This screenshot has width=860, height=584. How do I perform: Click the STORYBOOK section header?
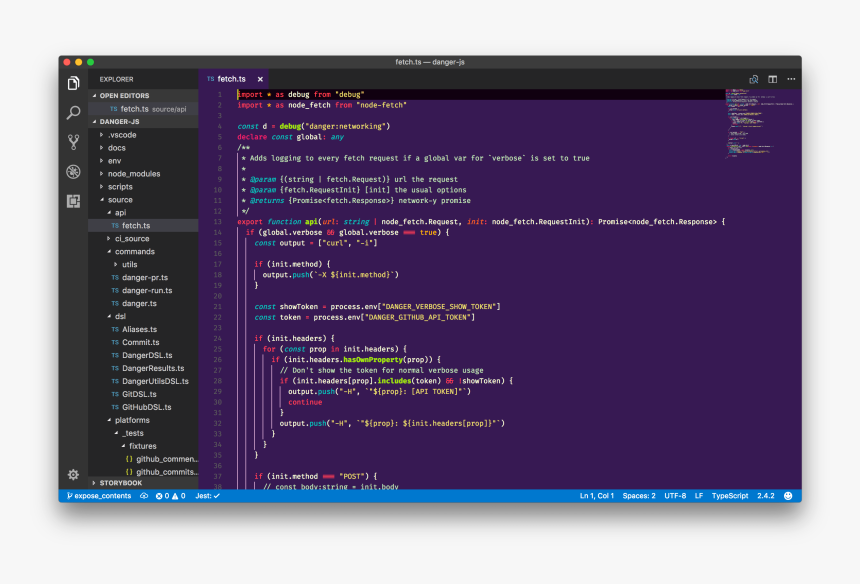120,482
